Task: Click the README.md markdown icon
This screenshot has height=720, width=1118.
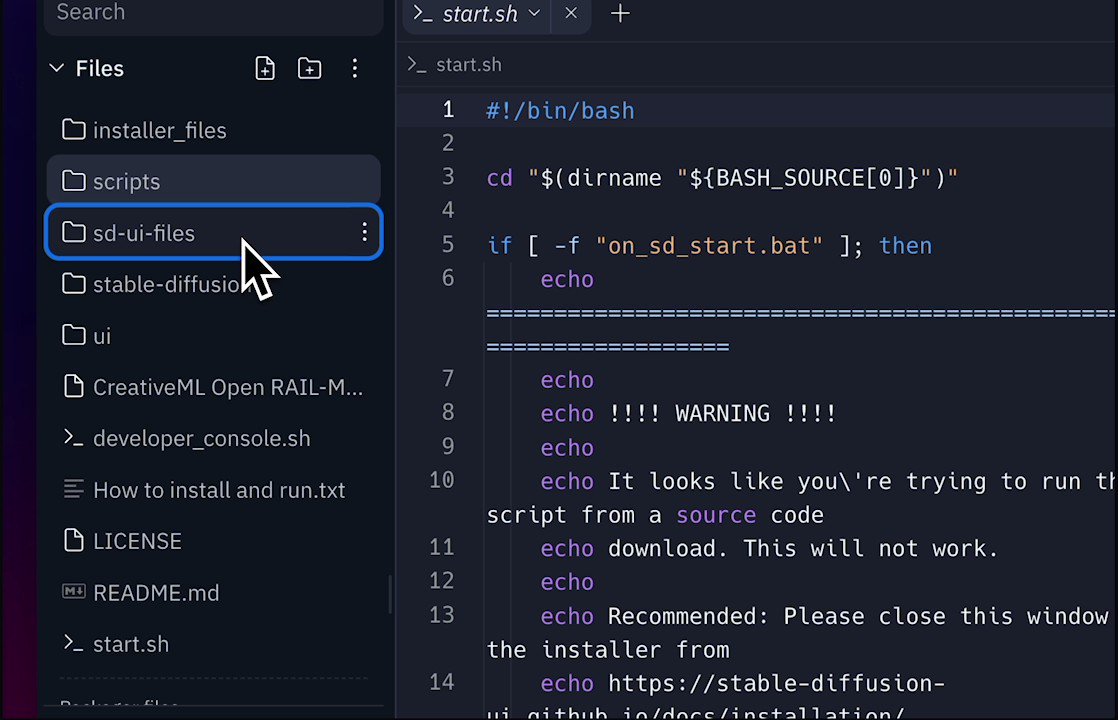Action: click(x=73, y=592)
